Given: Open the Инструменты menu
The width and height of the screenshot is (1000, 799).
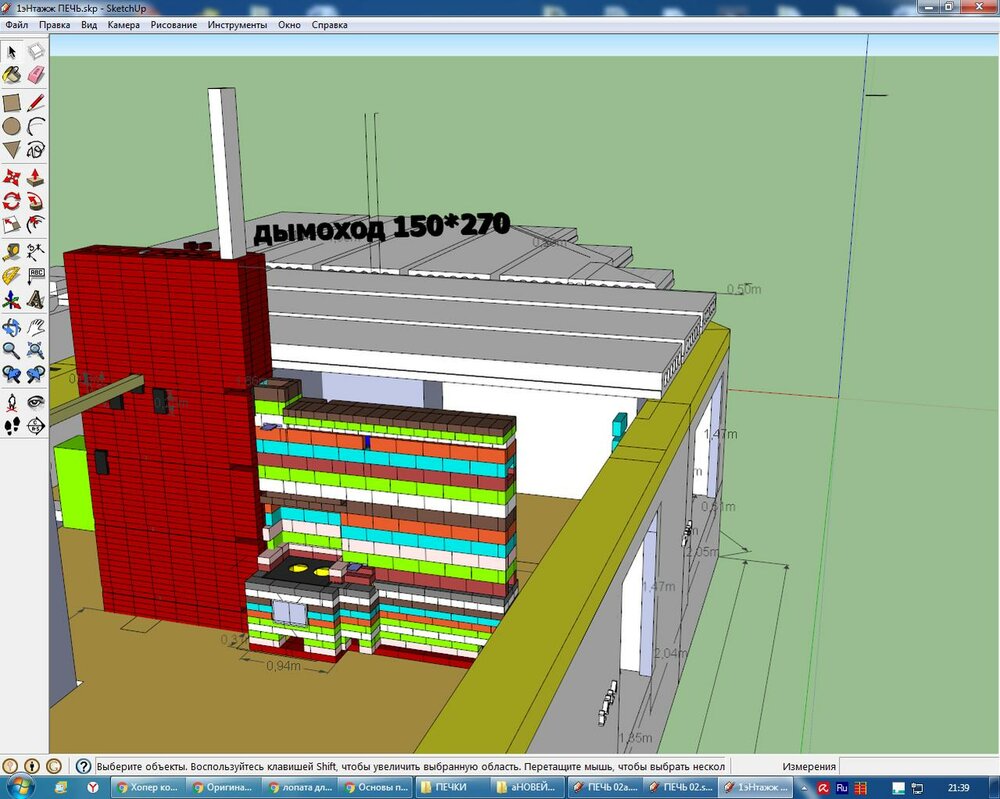Looking at the screenshot, I should [x=237, y=24].
